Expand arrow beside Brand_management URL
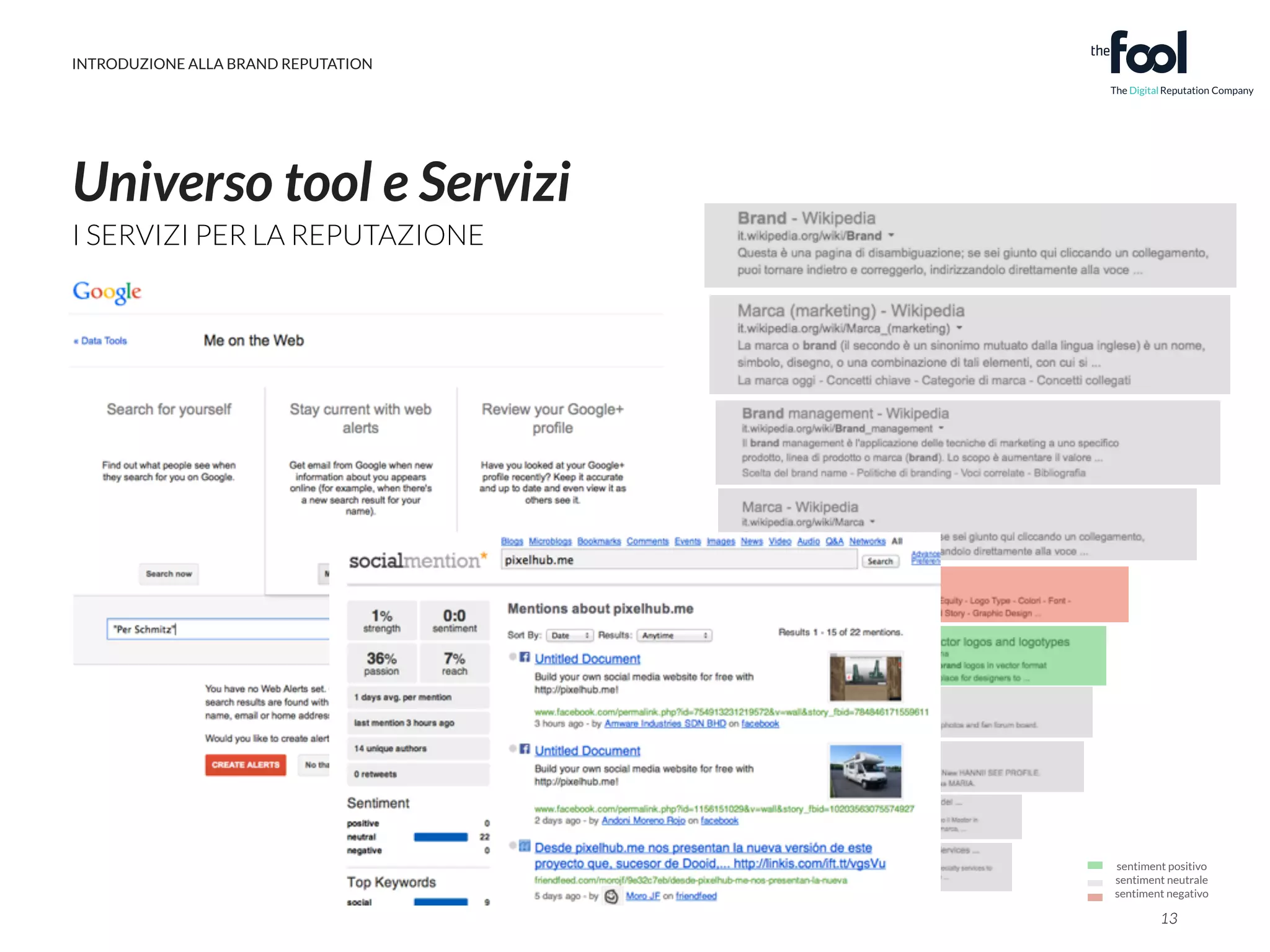The height and width of the screenshot is (952, 1270). coord(941,428)
